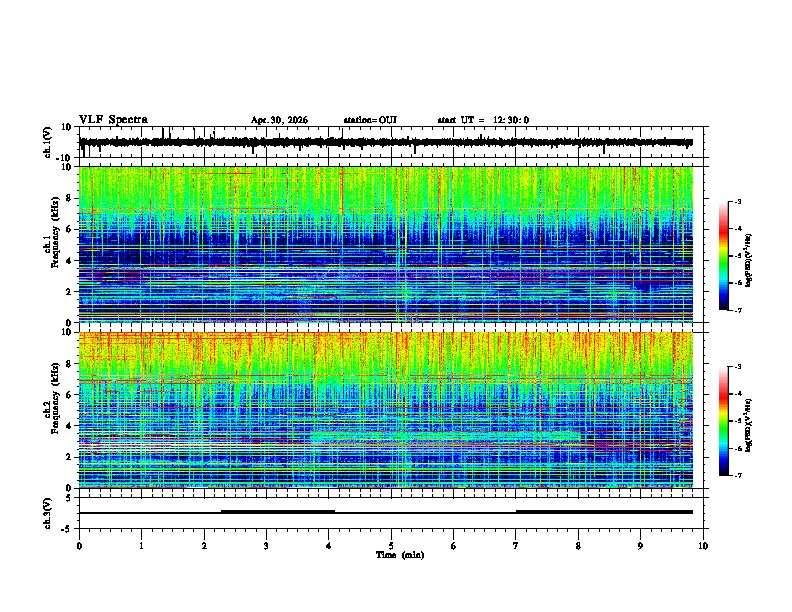Click the 7 minute tick label
The height and width of the screenshot is (612, 792).
516,546
